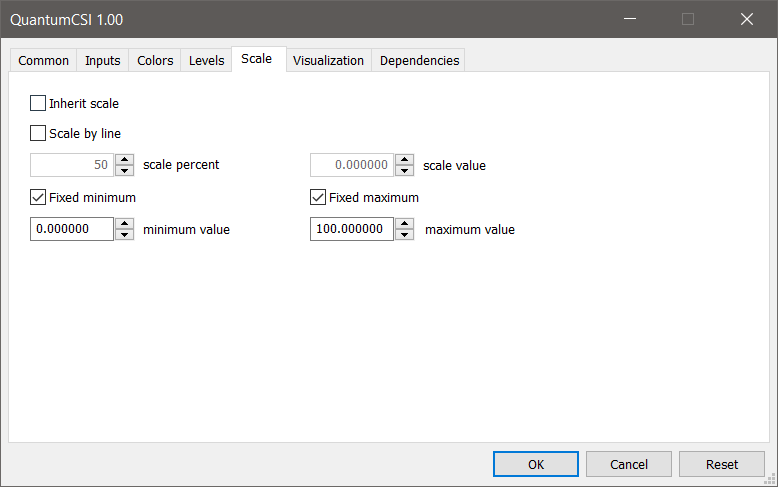Click the scale percent down arrow
The image size is (778, 487).
point(125,170)
